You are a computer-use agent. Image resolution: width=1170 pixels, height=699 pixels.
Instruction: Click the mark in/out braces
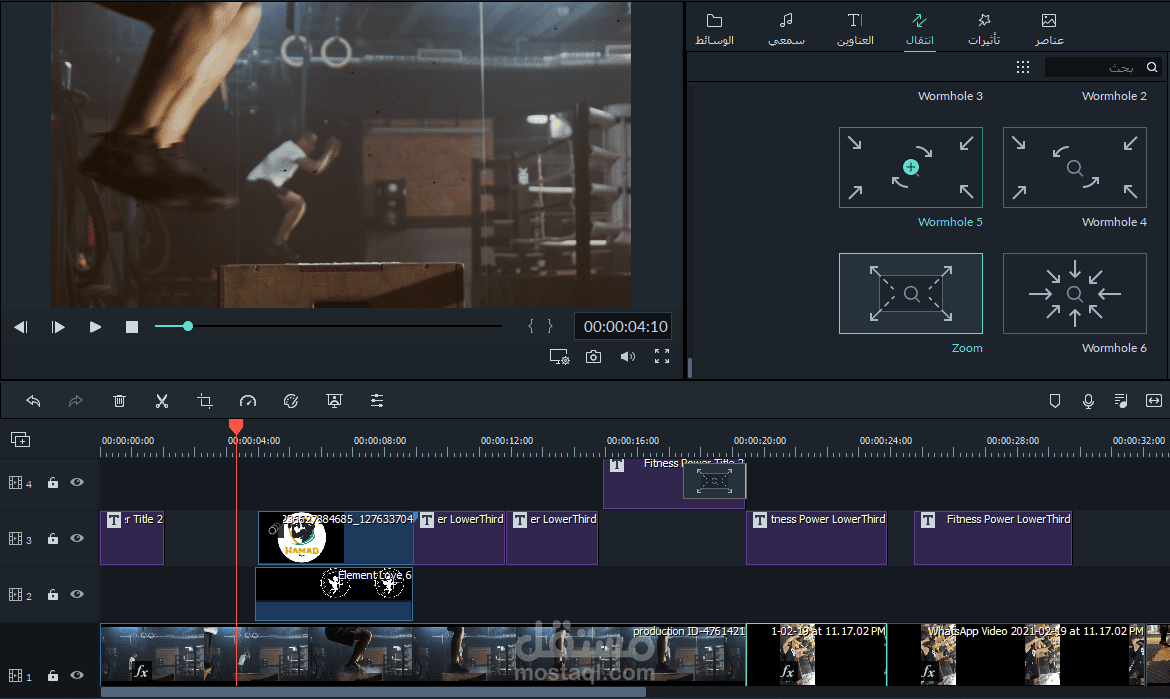pyautogui.click(x=540, y=326)
